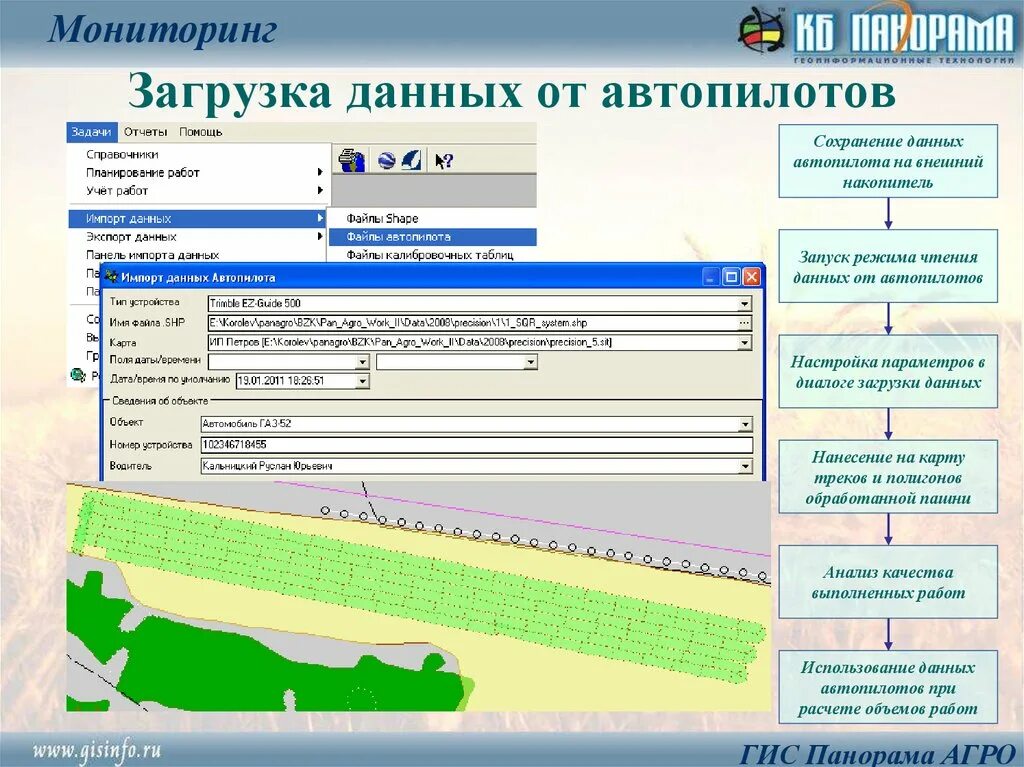Image resolution: width=1024 pixels, height=767 pixels.
Task: Open the Задачи menu
Action: tap(91, 132)
